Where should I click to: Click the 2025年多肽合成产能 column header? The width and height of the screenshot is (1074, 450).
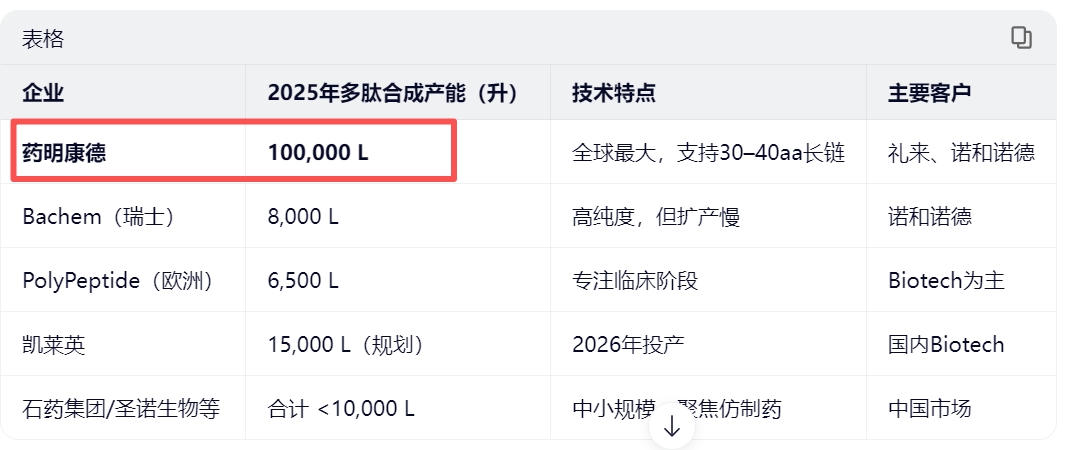pos(392,92)
